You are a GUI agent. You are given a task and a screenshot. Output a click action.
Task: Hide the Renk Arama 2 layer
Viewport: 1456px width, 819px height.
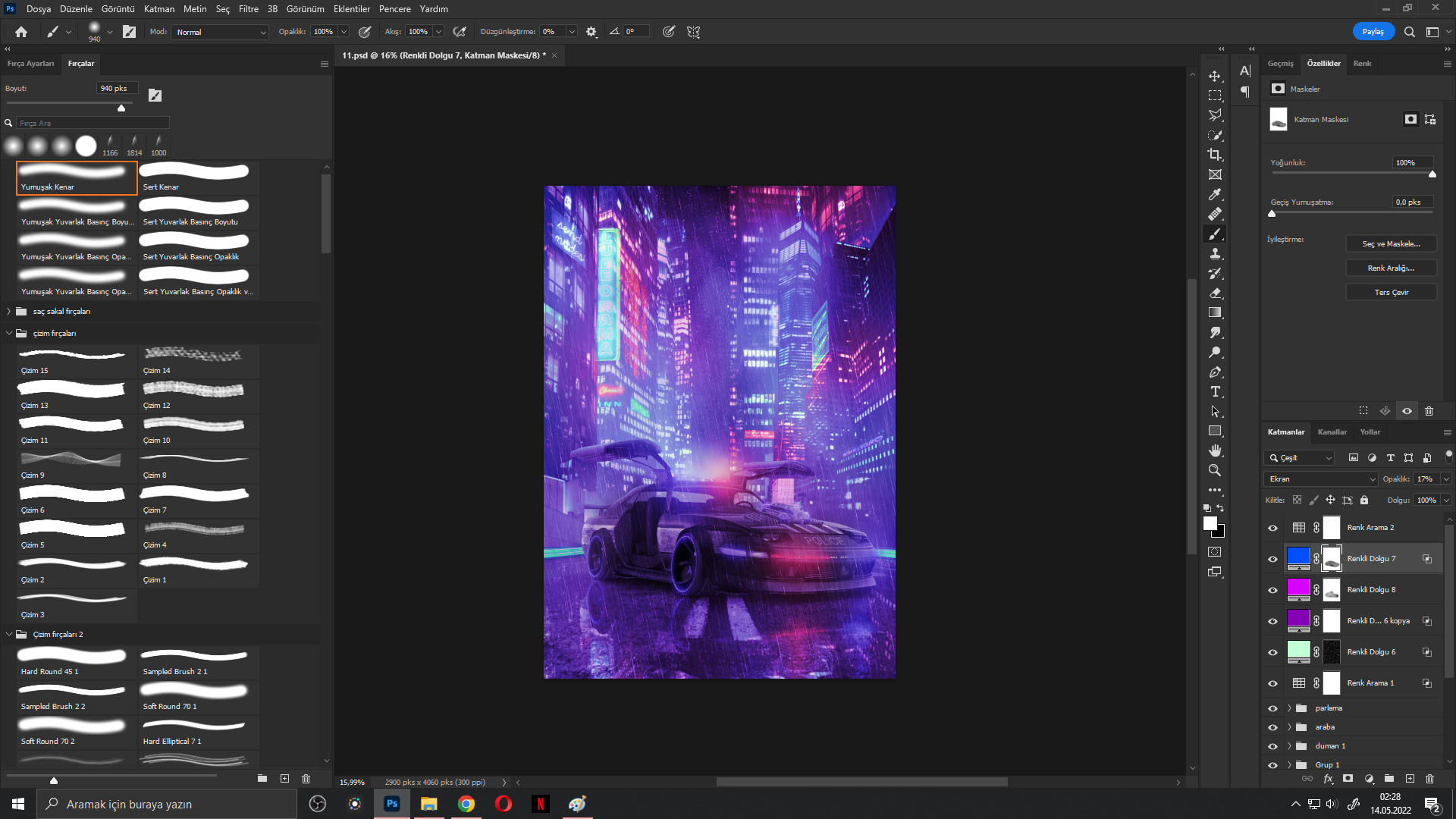point(1272,529)
